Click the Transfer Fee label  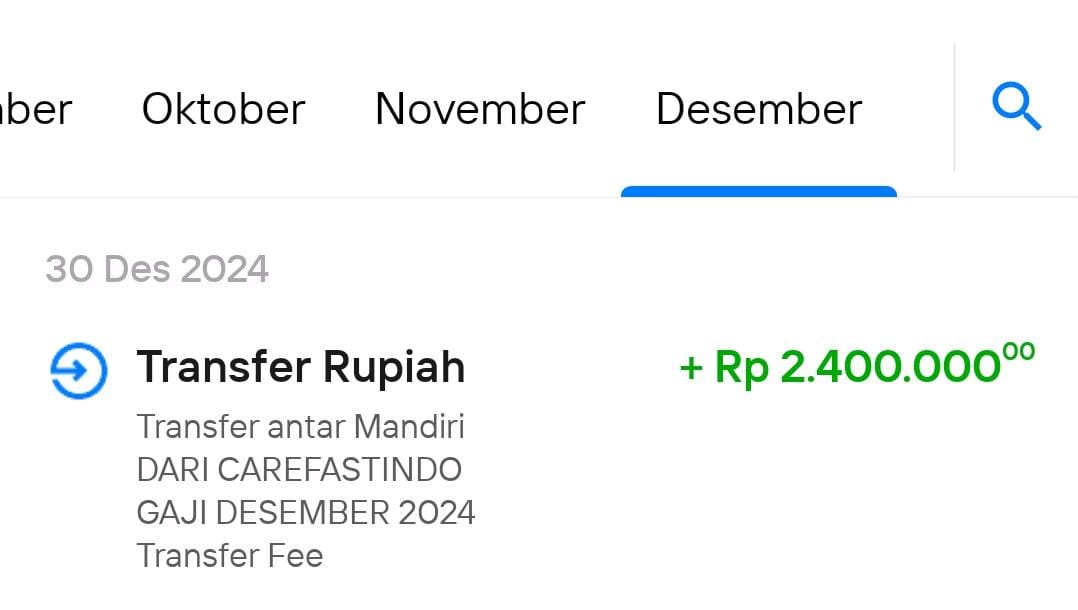coord(230,556)
